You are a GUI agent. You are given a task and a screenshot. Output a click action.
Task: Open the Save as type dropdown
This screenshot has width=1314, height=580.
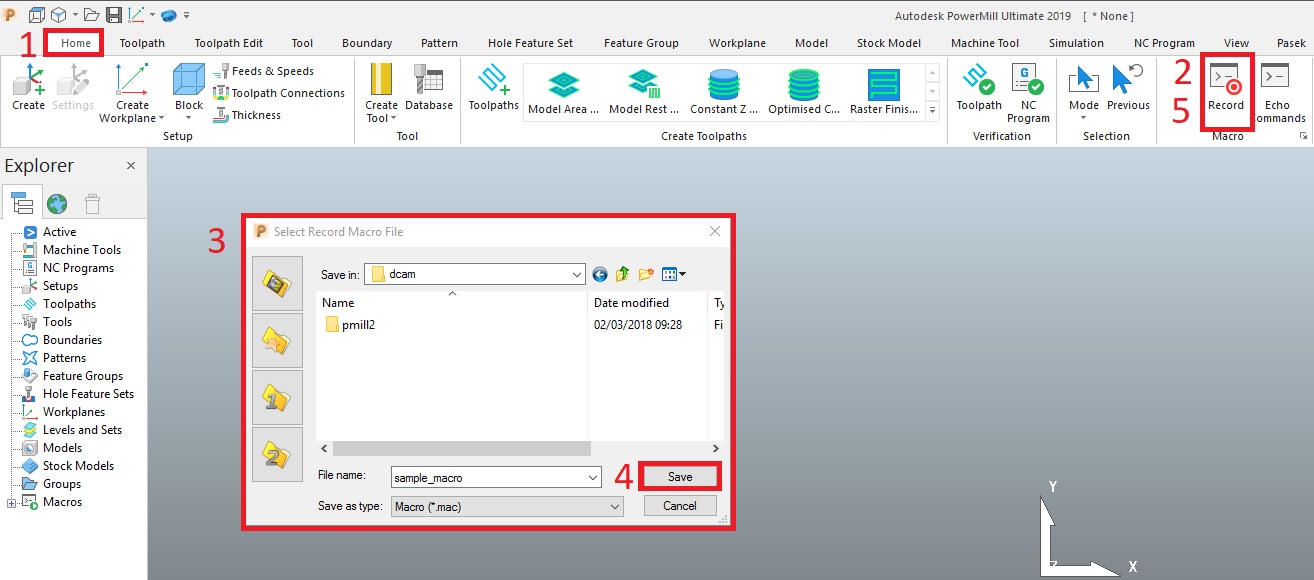coord(616,506)
